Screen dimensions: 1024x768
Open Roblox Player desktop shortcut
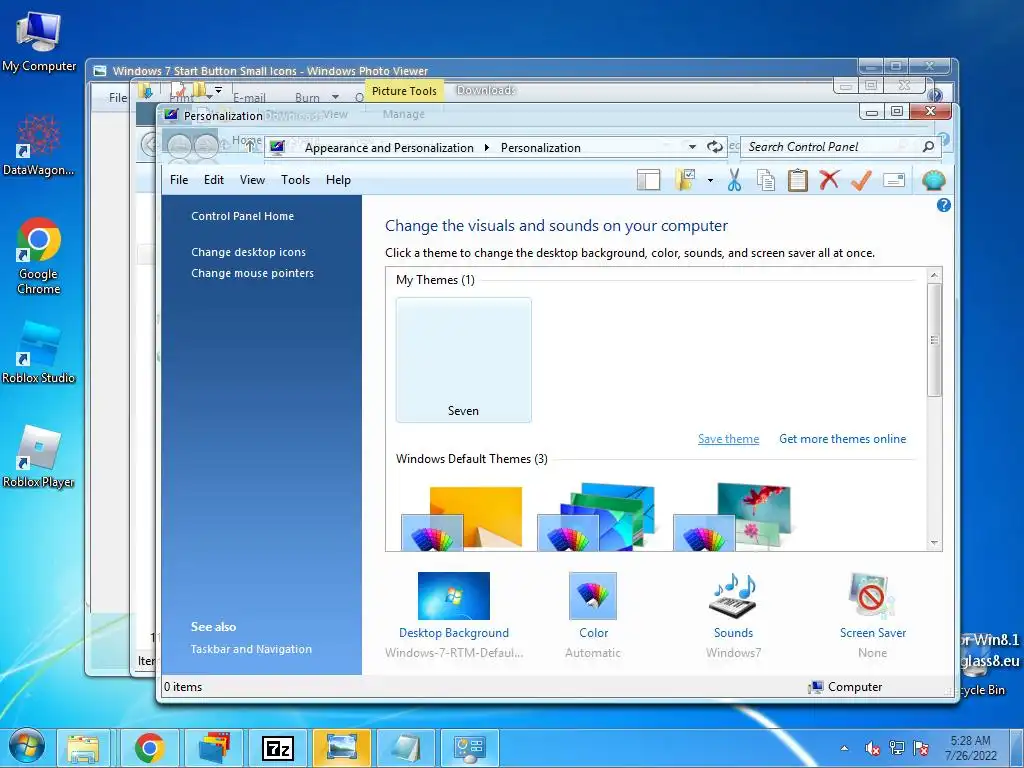pyautogui.click(x=39, y=457)
